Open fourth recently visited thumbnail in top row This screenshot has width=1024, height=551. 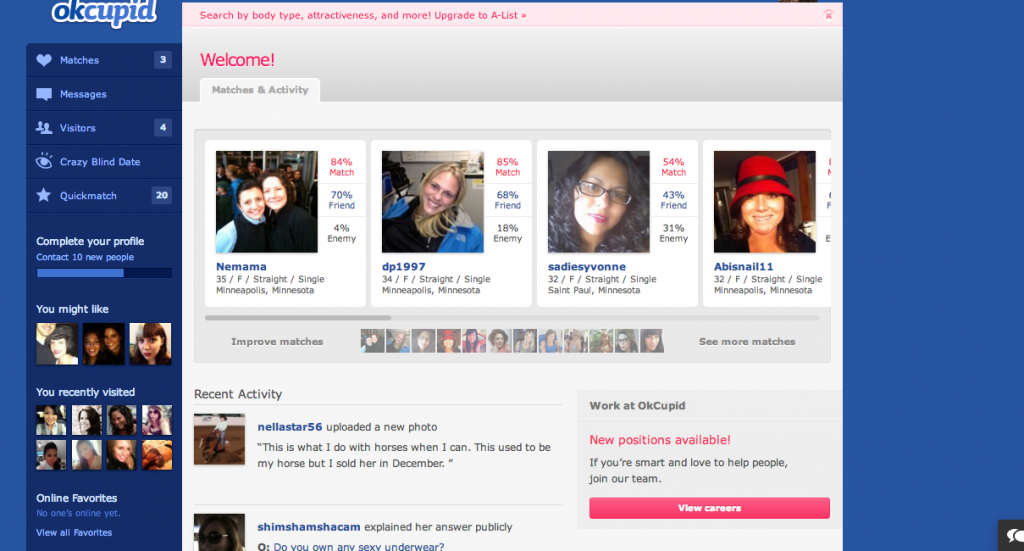(x=157, y=420)
